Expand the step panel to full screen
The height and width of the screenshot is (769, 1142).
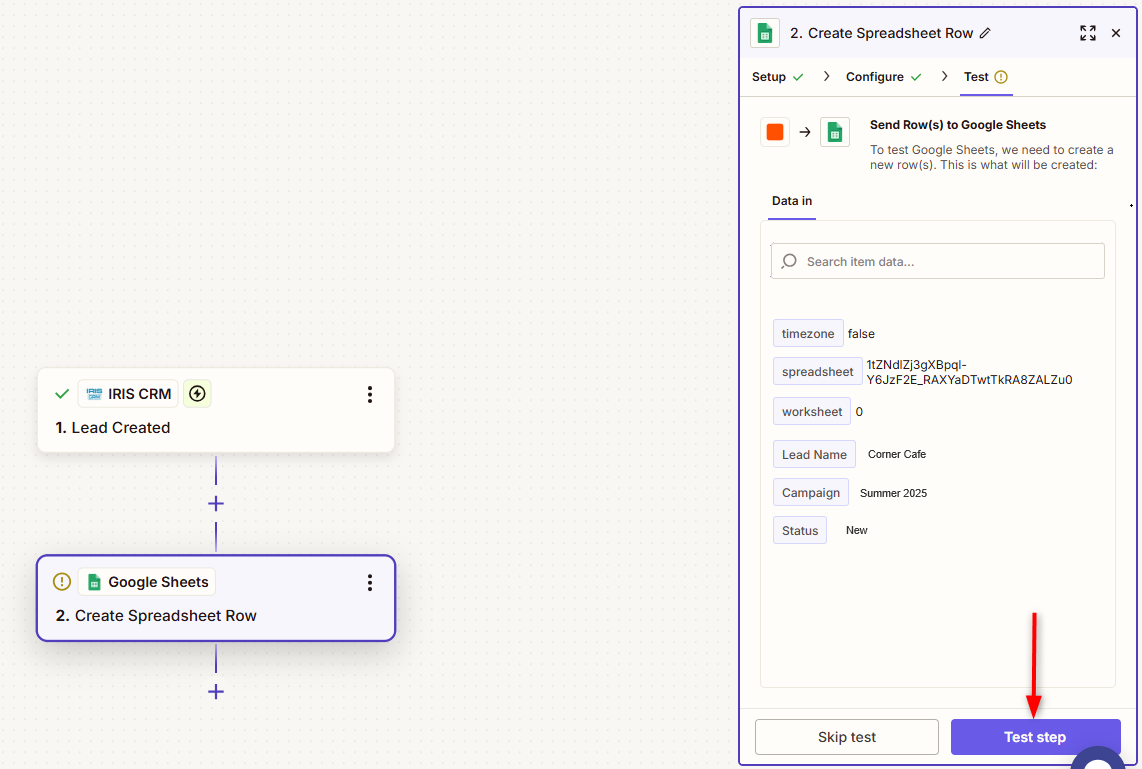(1087, 33)
